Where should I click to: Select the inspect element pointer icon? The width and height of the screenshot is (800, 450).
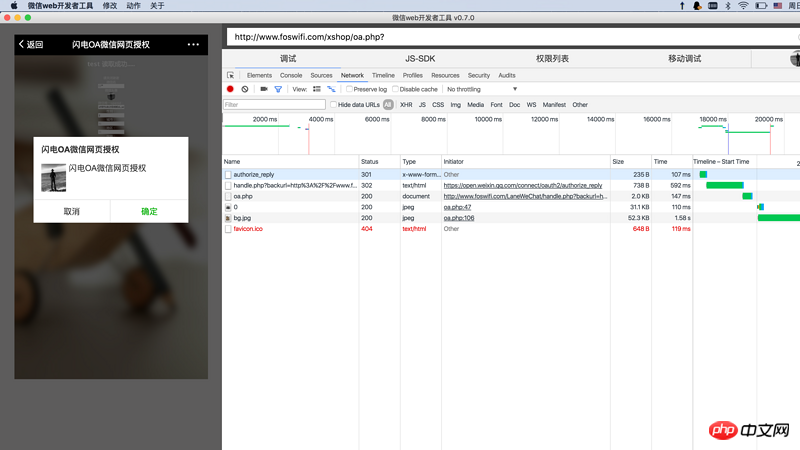(230, 75)
